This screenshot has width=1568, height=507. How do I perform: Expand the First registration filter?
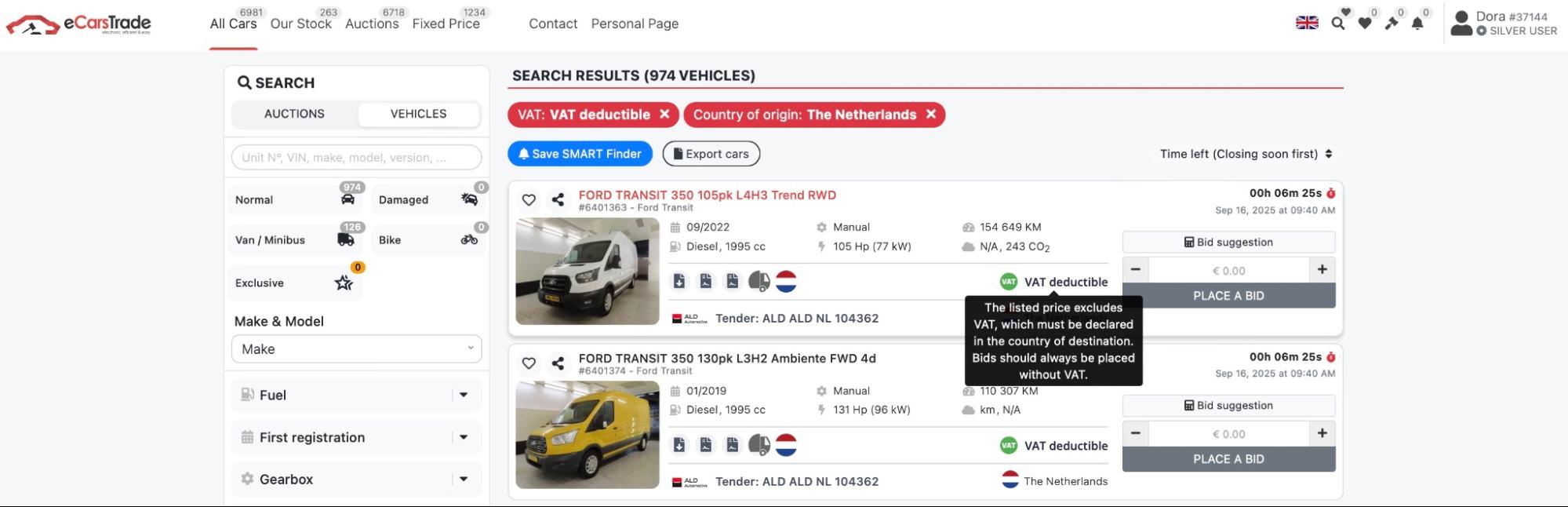[357, 437]
